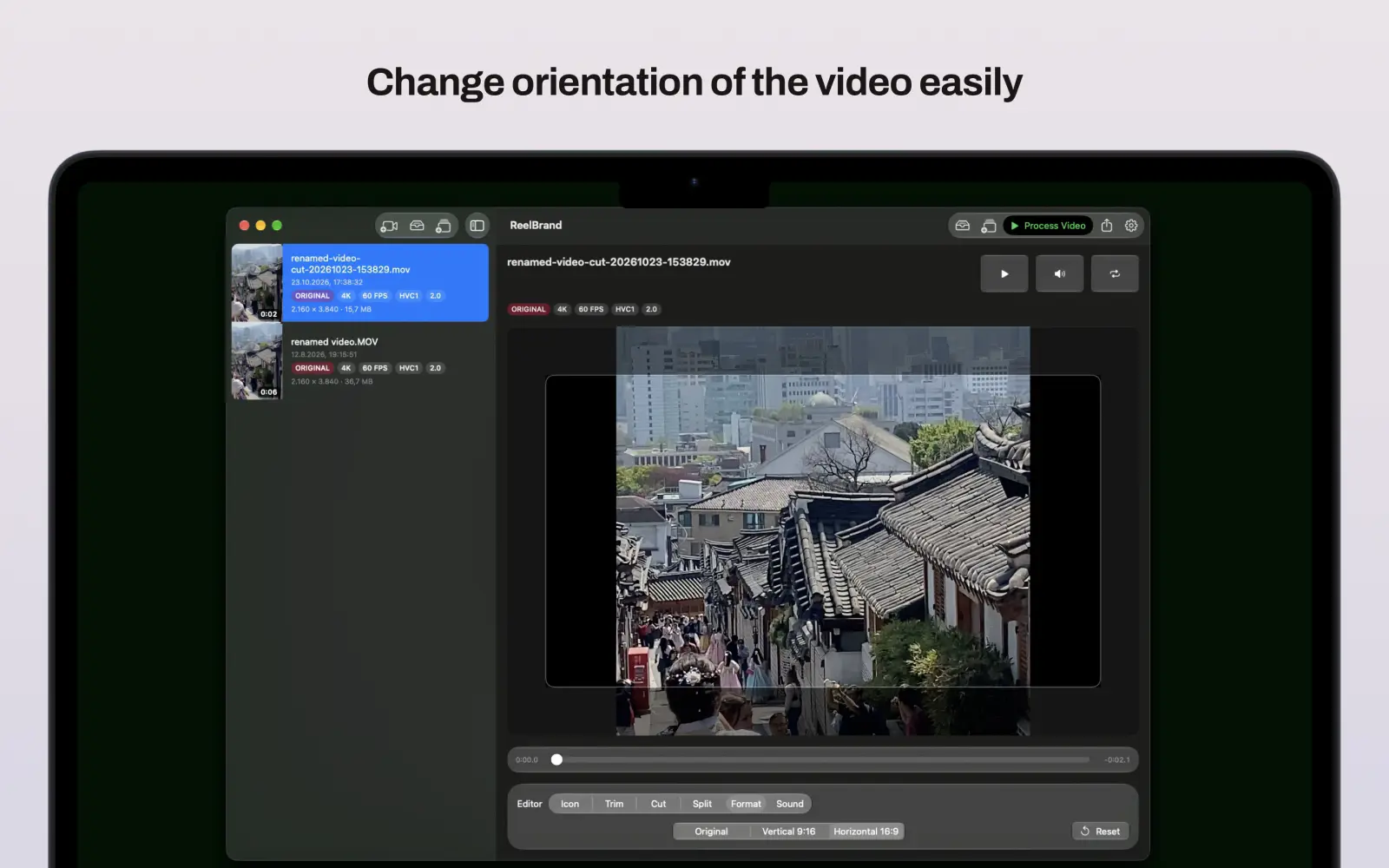Select the renamed video.MOV thumbnail
The height and width of the screenshot is (868, 1389).
click(257, 361)
